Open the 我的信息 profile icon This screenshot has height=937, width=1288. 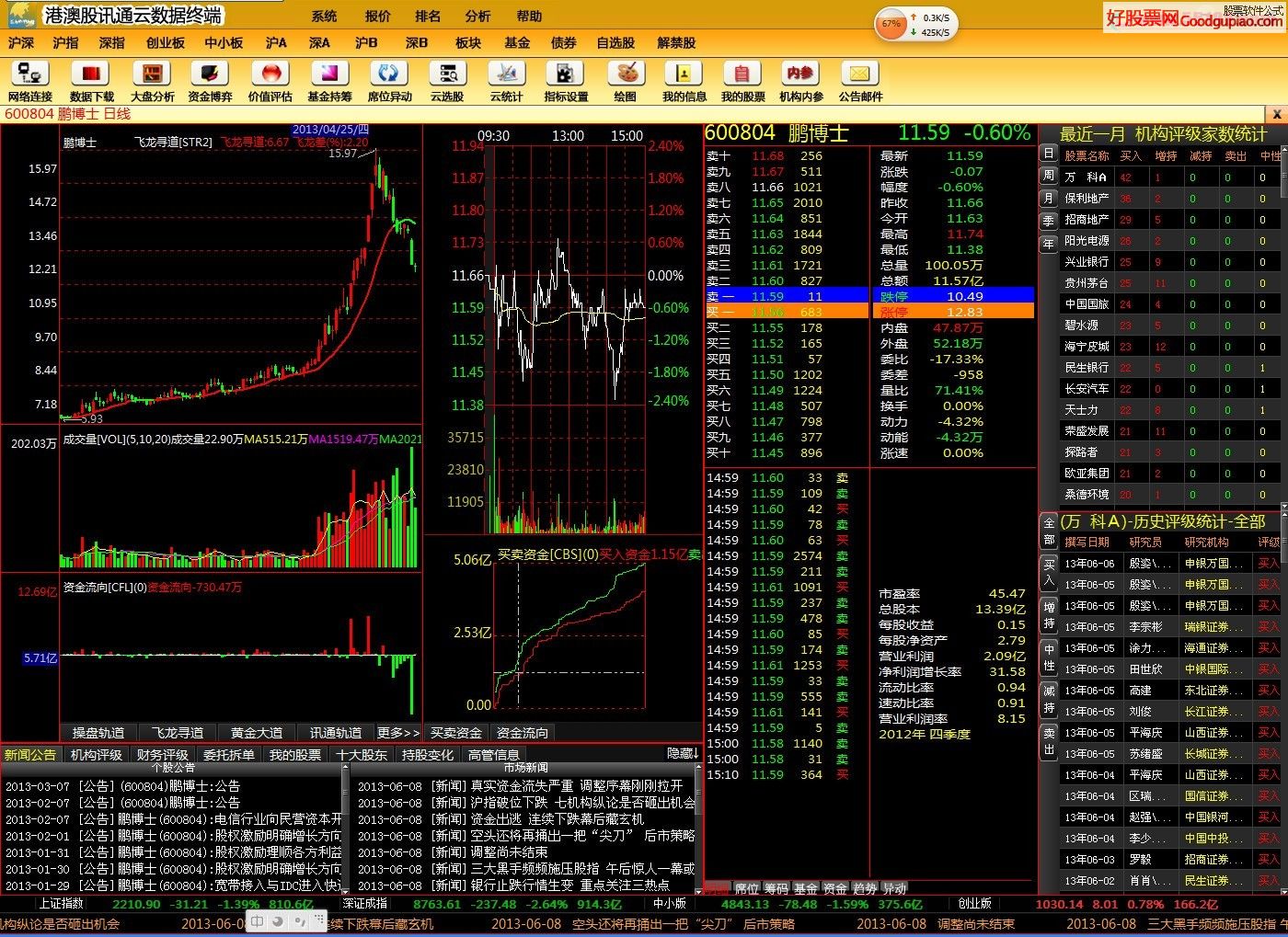684,81
